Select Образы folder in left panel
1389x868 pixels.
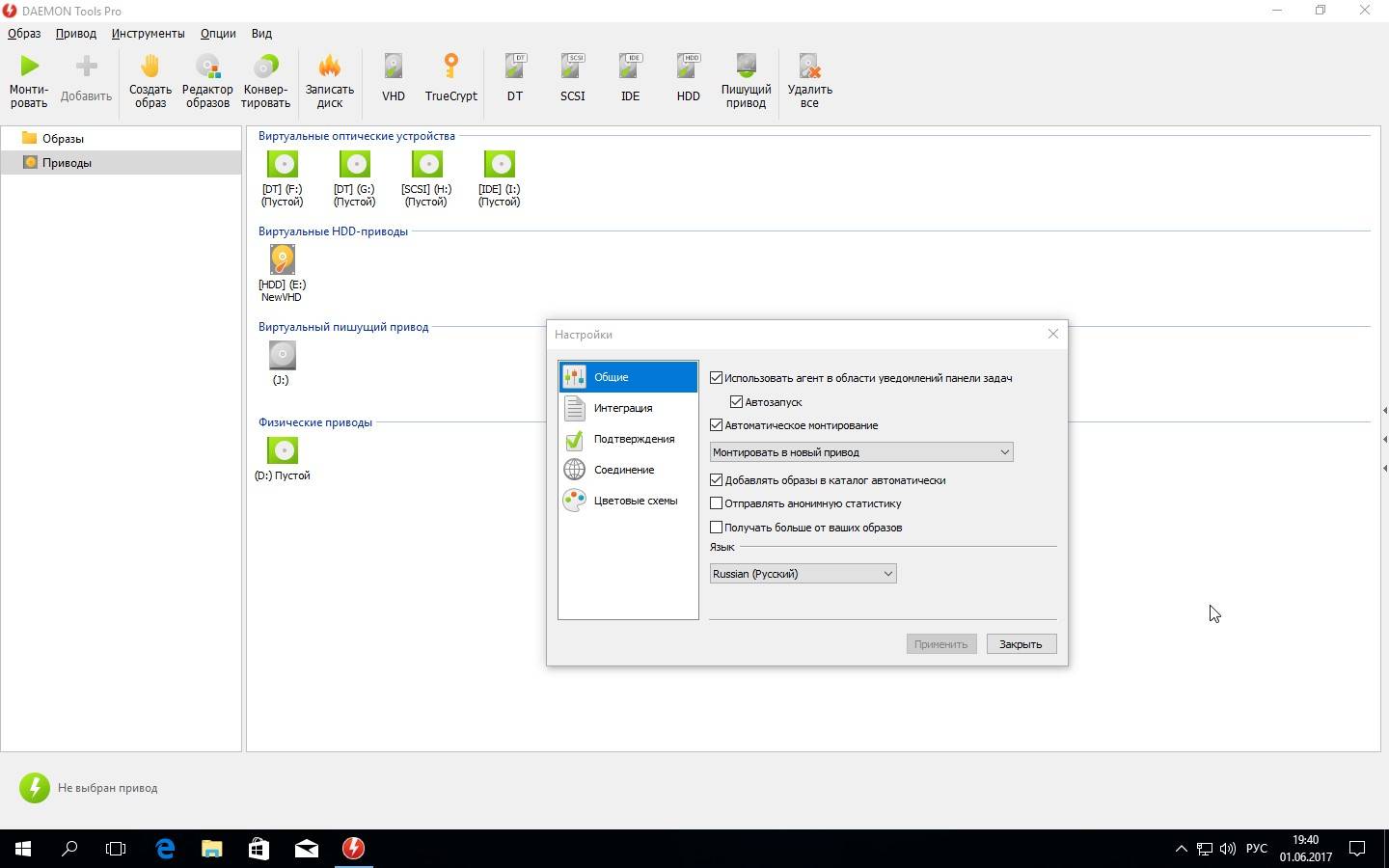121,138
